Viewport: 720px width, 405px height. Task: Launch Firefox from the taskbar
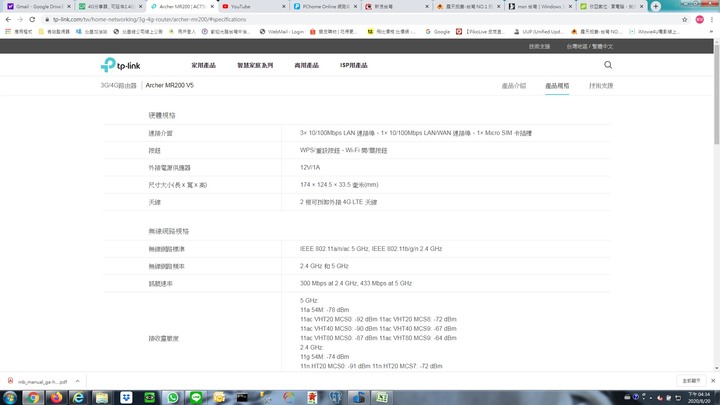[56, 397]
